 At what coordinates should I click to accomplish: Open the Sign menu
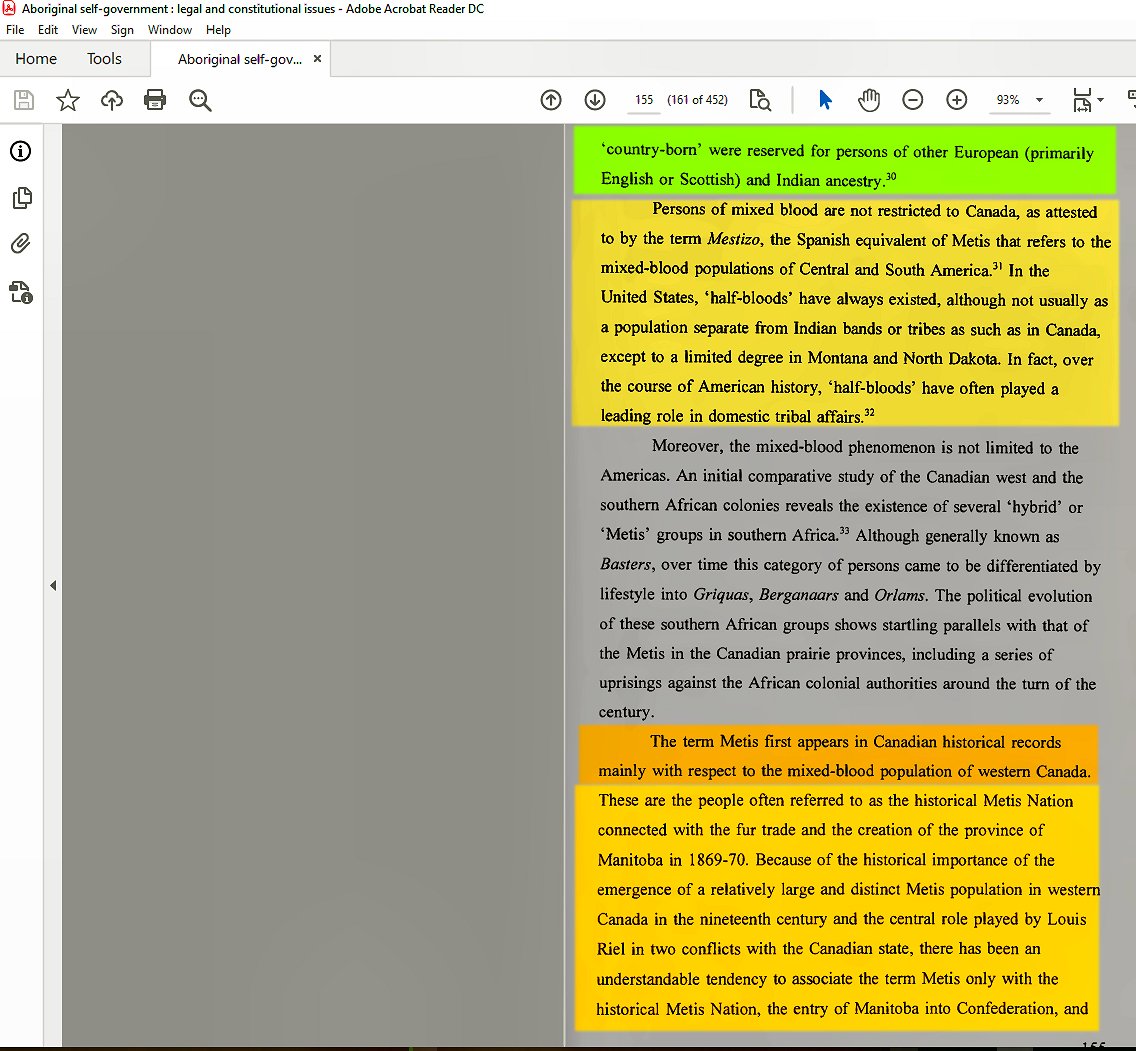coord(122,30)
